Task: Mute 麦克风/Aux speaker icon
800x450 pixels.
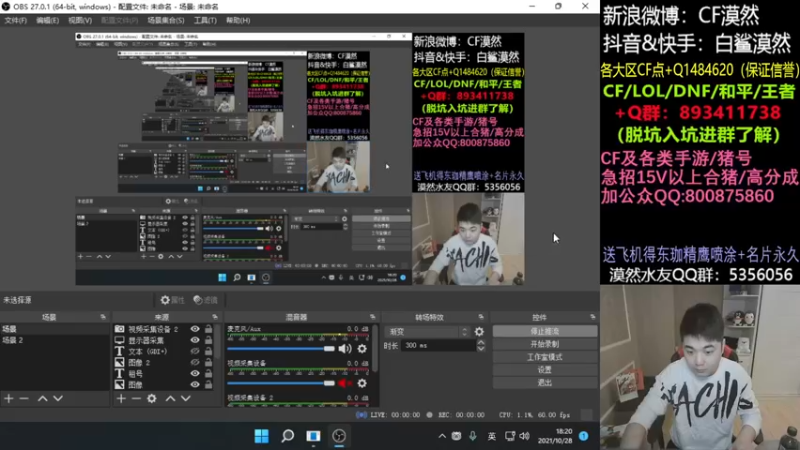Action: point(345,349)
